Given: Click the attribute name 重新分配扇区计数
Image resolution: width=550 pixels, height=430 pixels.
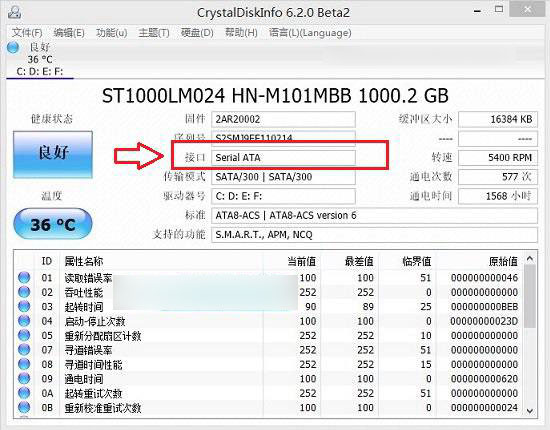Looking at the screenshot, I should tap(103, 336).
